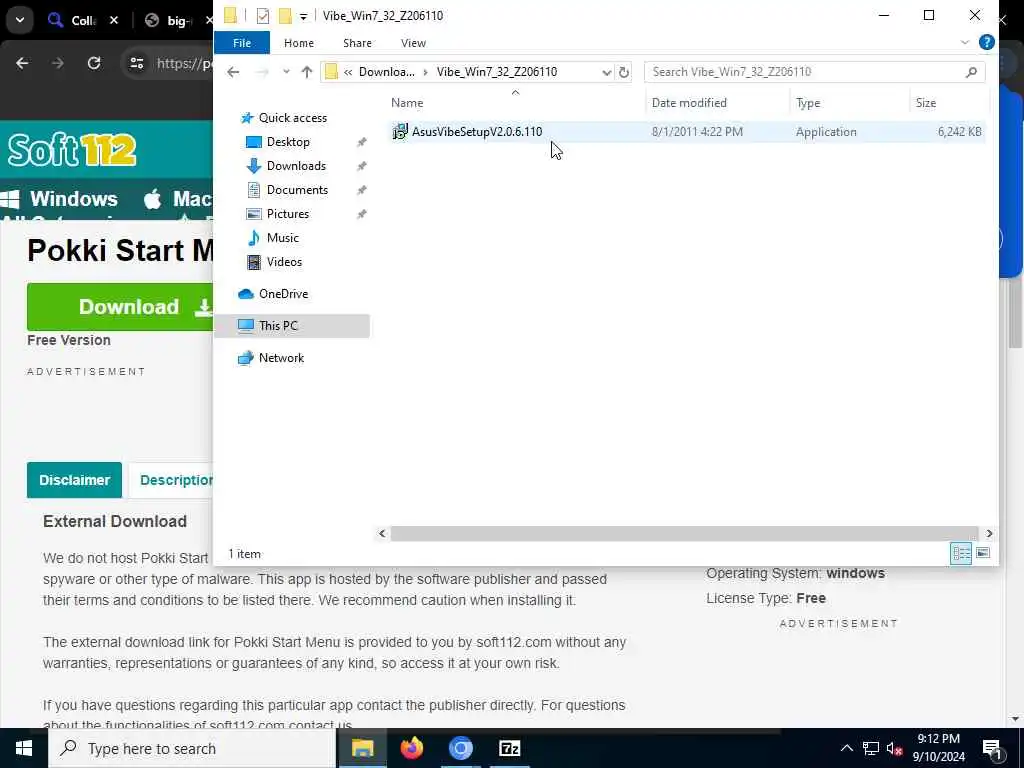Screen dimensions: 1024x768
Task: Open Downloads in navigation pane
Action: point(296,166)
